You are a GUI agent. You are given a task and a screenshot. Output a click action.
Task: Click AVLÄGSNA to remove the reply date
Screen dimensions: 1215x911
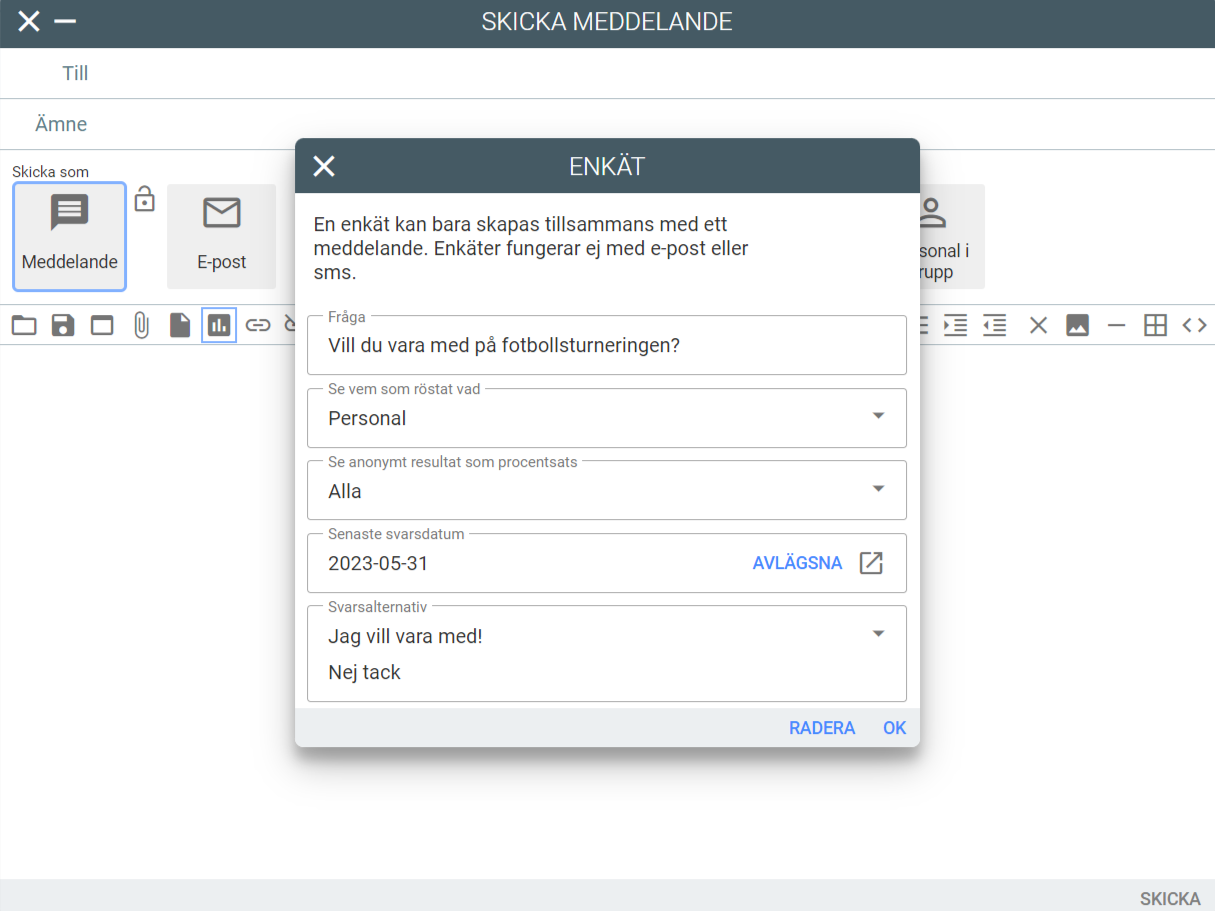[797, 563]
